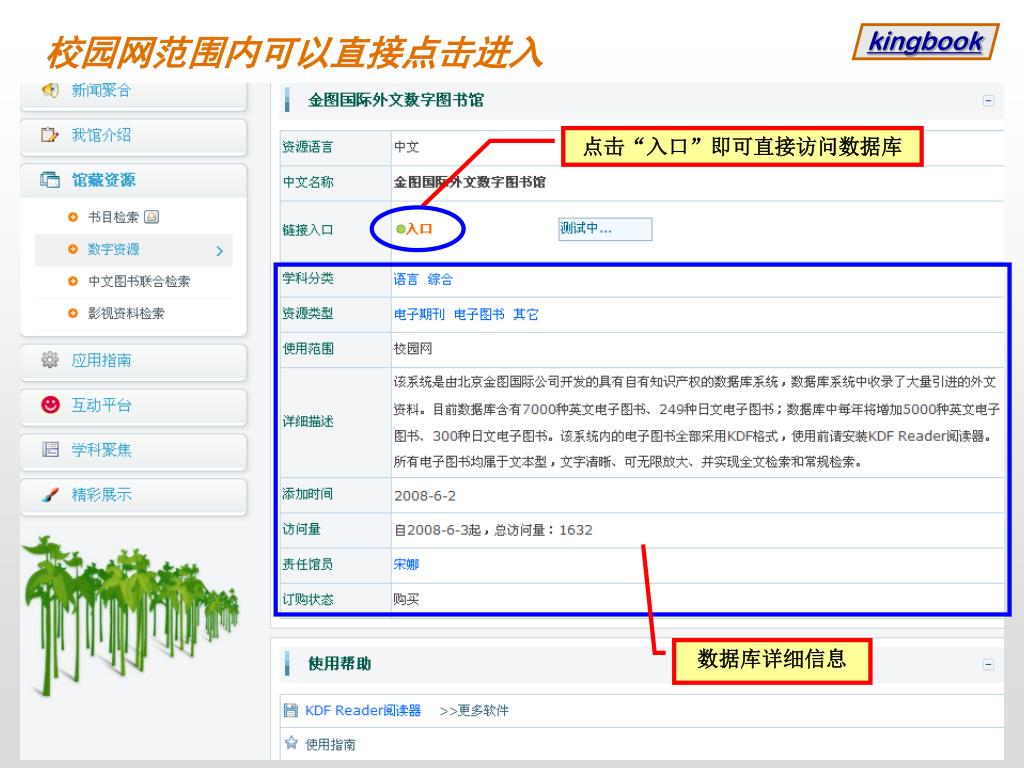The width and height of the screenshot is (1024, 768).
Task: Click the kingbook logo
Action: 925,42
